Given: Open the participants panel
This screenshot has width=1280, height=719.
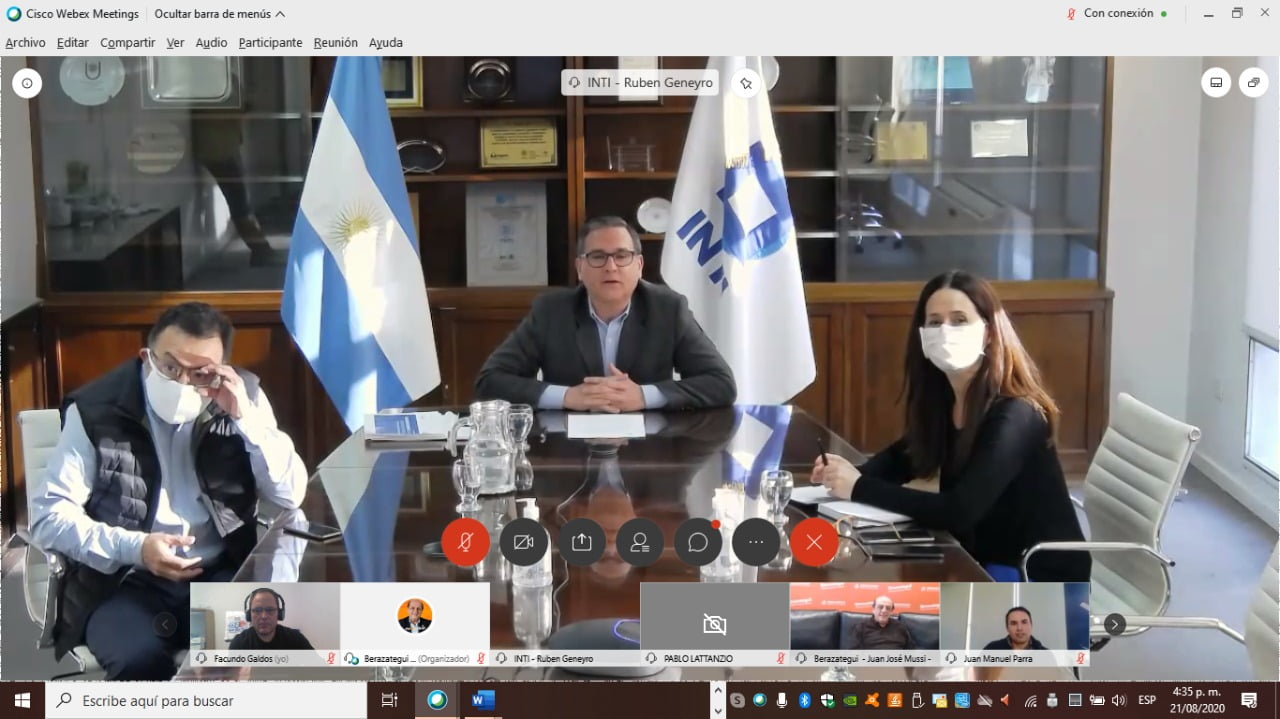Looking at the screenshot, I should pyautogui.click(x=640, y=542).
